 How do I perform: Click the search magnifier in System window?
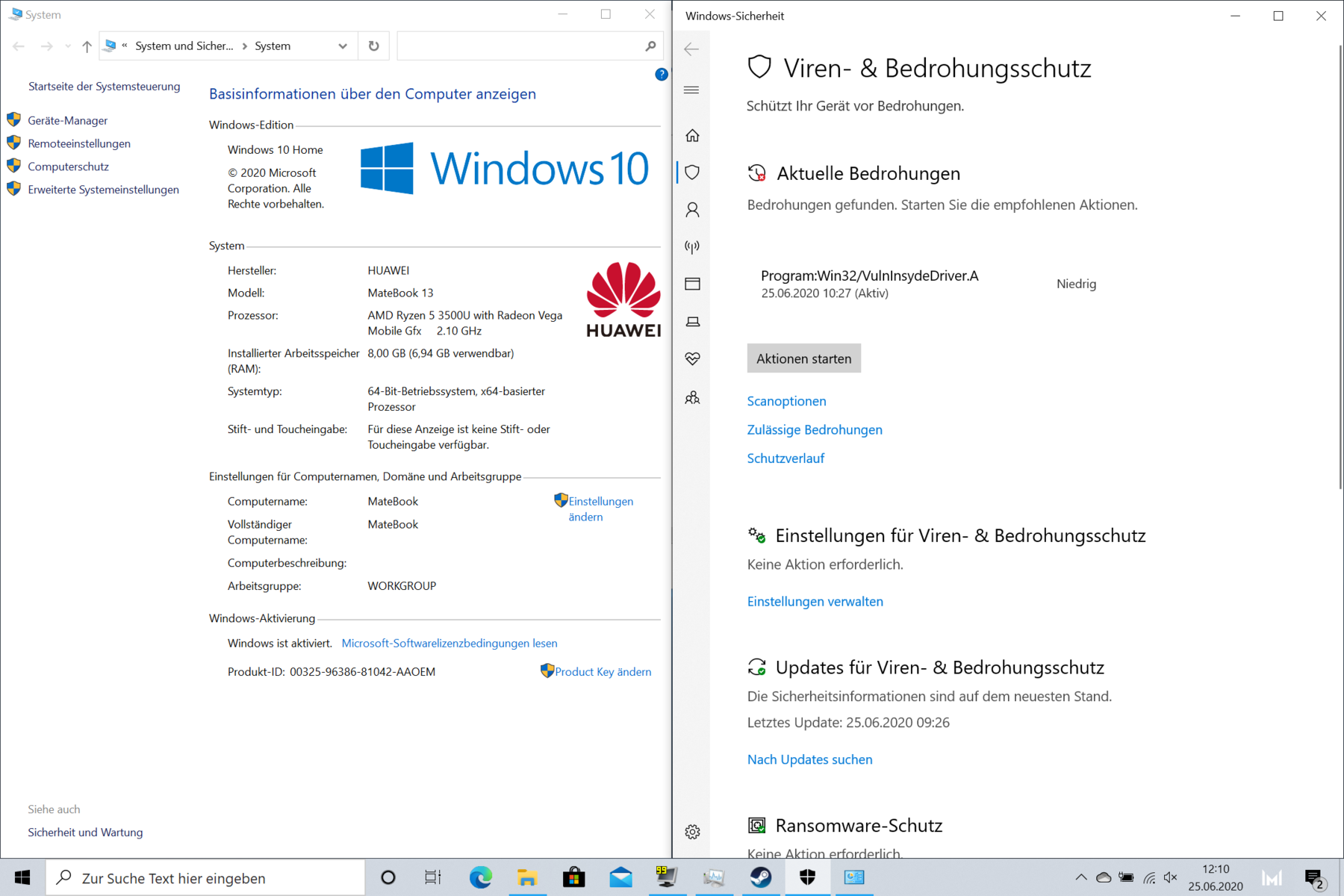[650, 46]
